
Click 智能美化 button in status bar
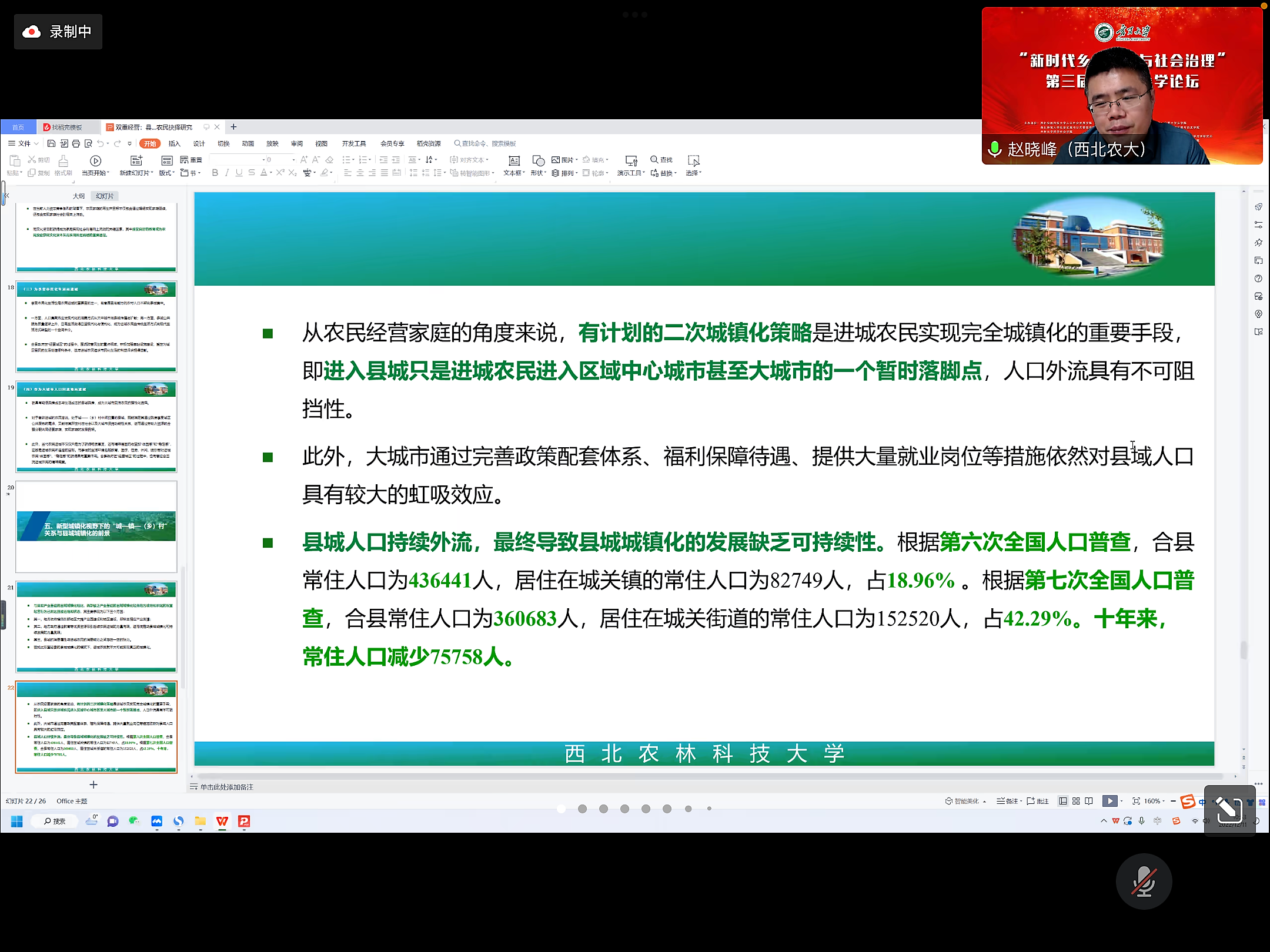[965, 801]
